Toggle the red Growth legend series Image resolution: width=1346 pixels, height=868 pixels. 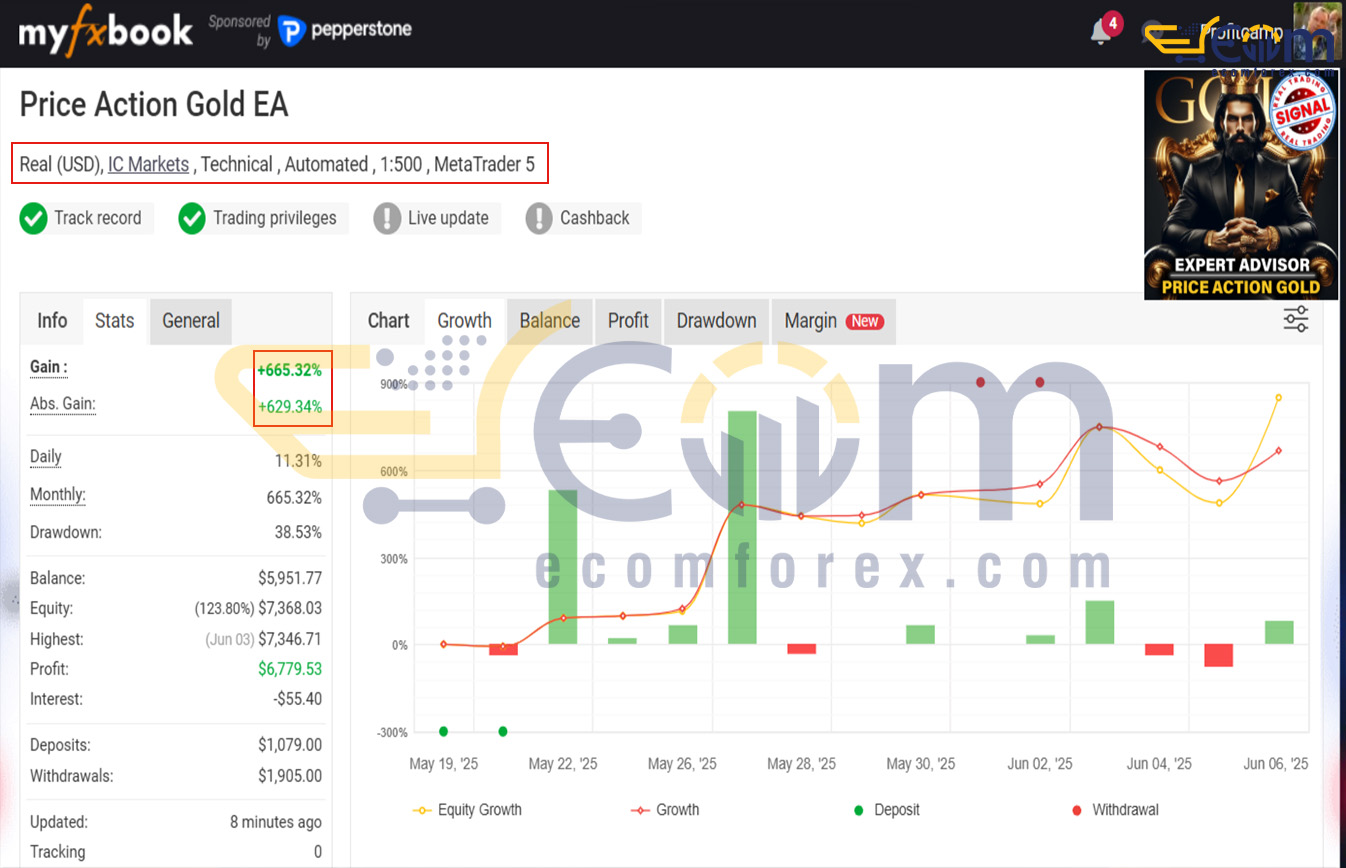pos(665,810)
